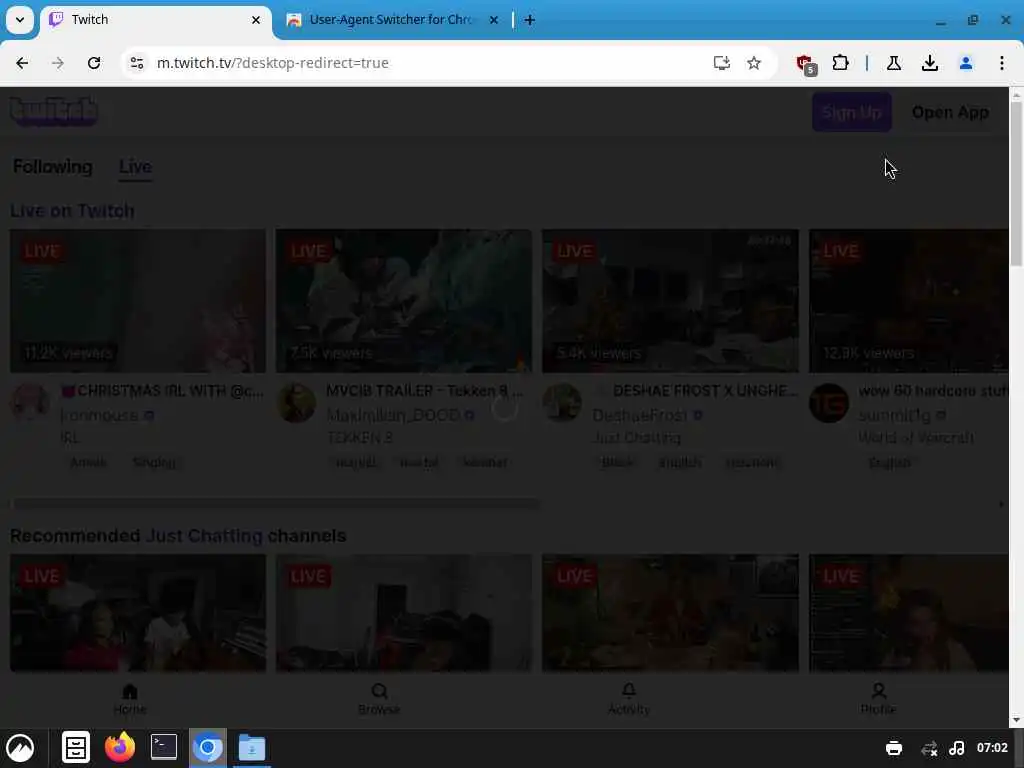Open the DeshaeFrost channel name link

(x=640, y=415)
